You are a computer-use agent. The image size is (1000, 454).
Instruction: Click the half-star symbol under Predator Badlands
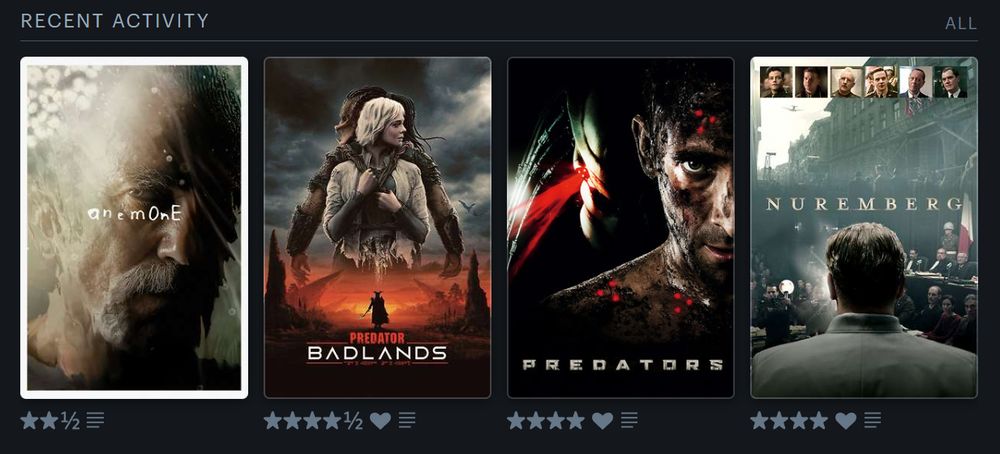[x=353, y=420]
